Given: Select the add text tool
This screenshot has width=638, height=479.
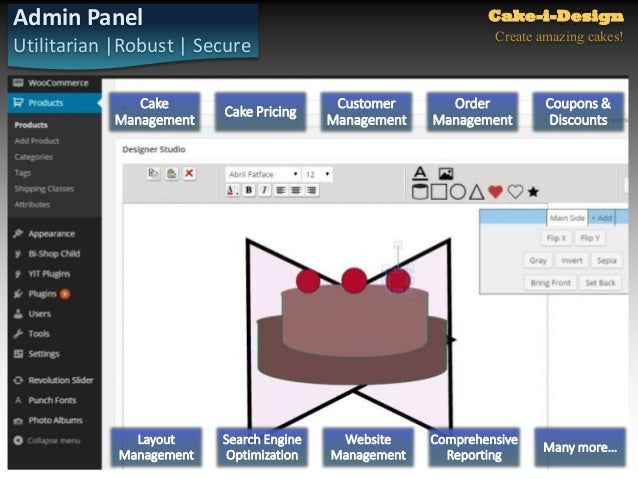Looking at the screenshot, I should pyautogui.click(x=420, y=173).
